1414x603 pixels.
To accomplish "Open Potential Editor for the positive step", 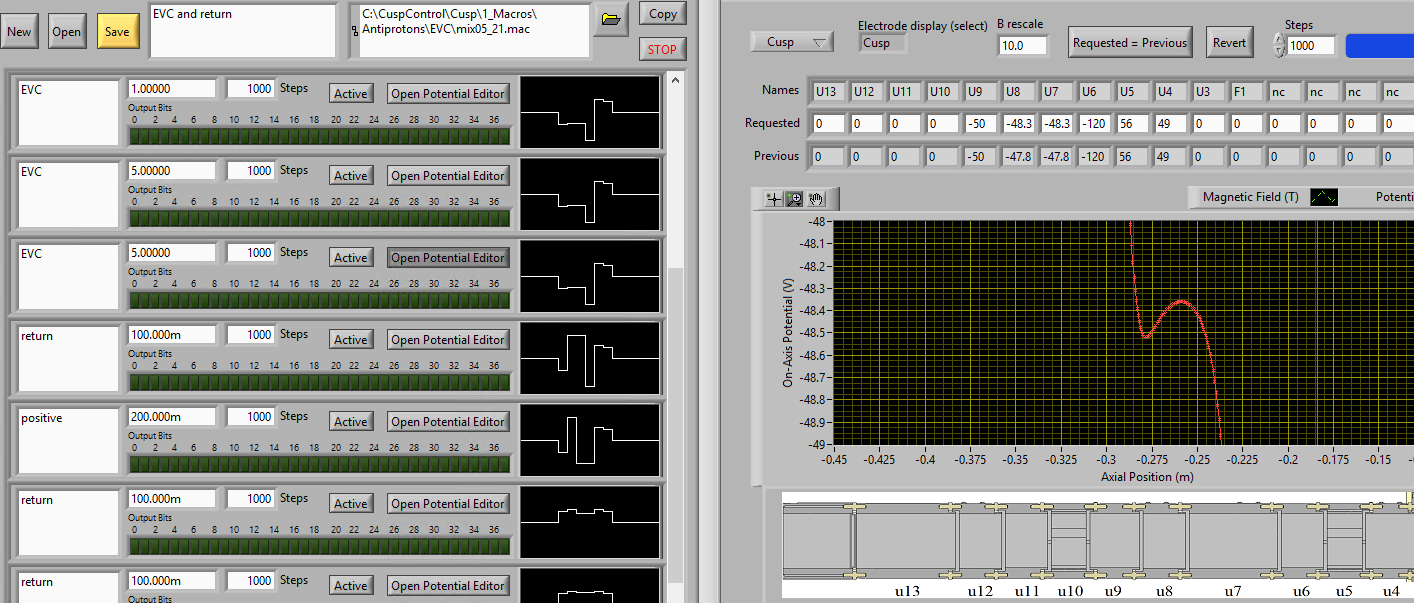I will (448, 422).
